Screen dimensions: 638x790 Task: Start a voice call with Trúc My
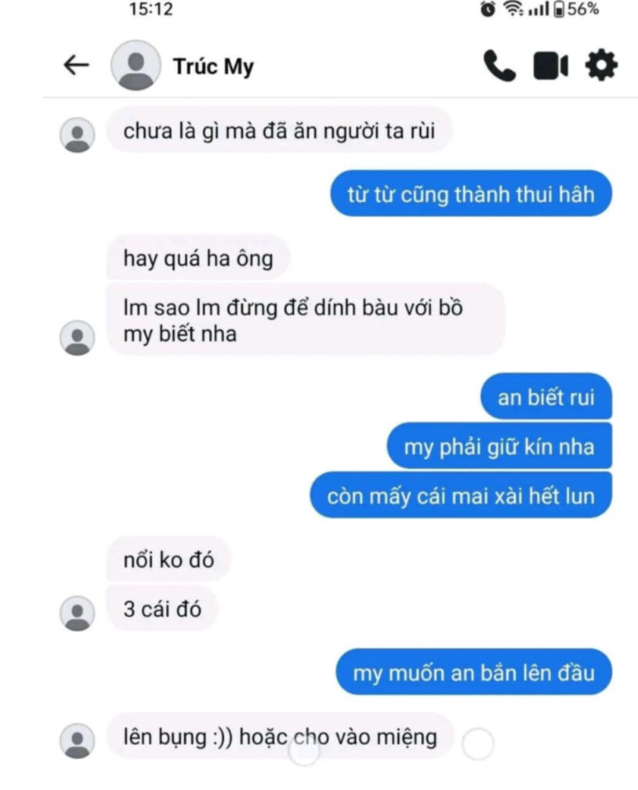(499, 65)
